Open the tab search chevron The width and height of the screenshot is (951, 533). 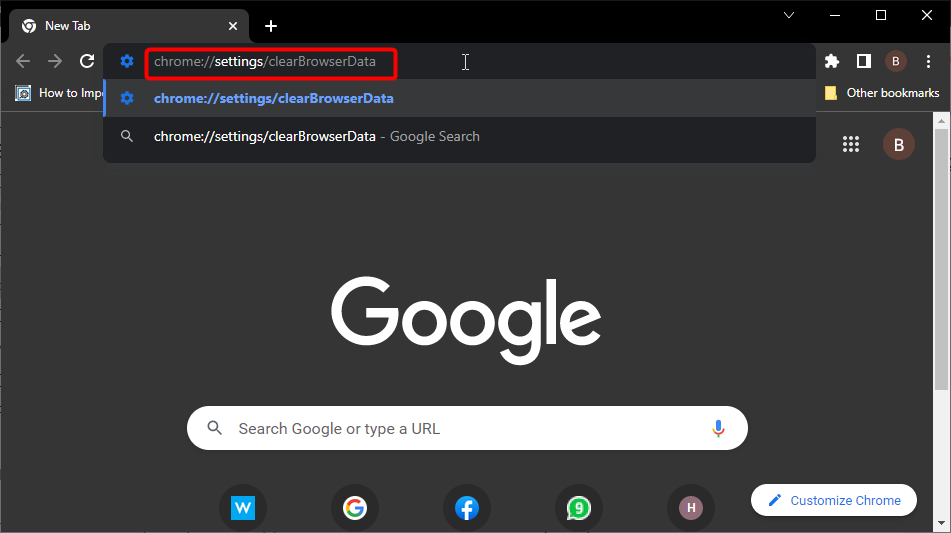click(788, 15)
